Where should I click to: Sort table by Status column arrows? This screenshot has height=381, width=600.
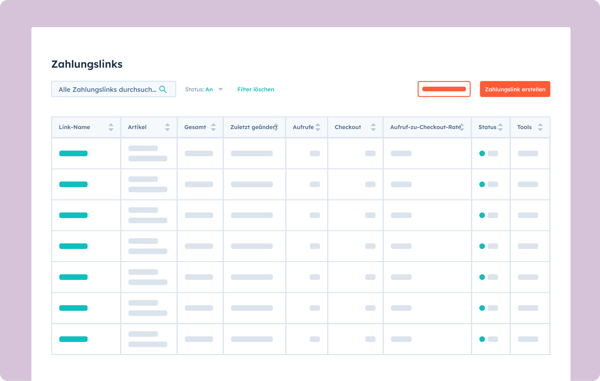[500, 127]
